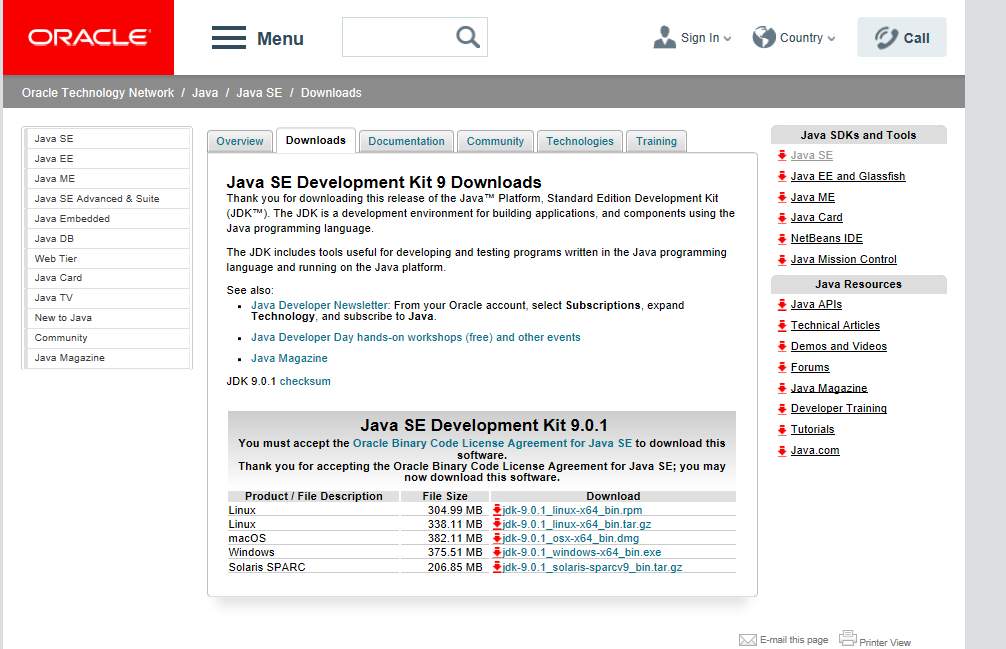1006x649 pixels.
Task: Open Java ME link under Java SDKs and Tools
Action: coord(813,198)
